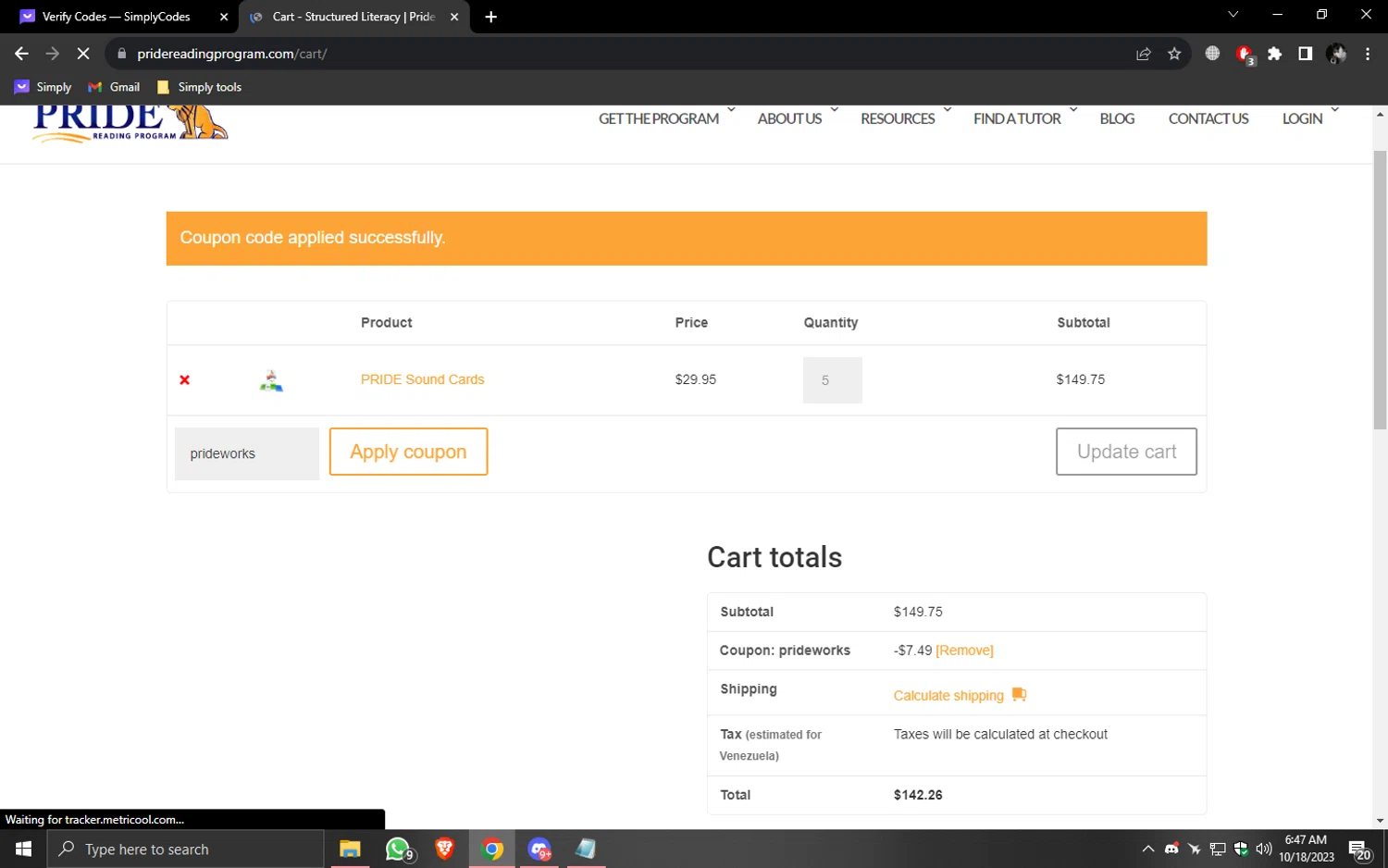Viewport: 1388px width, 868px height.
Task: Open Google Chrome from the taskbar
Action: pos(492,849)
